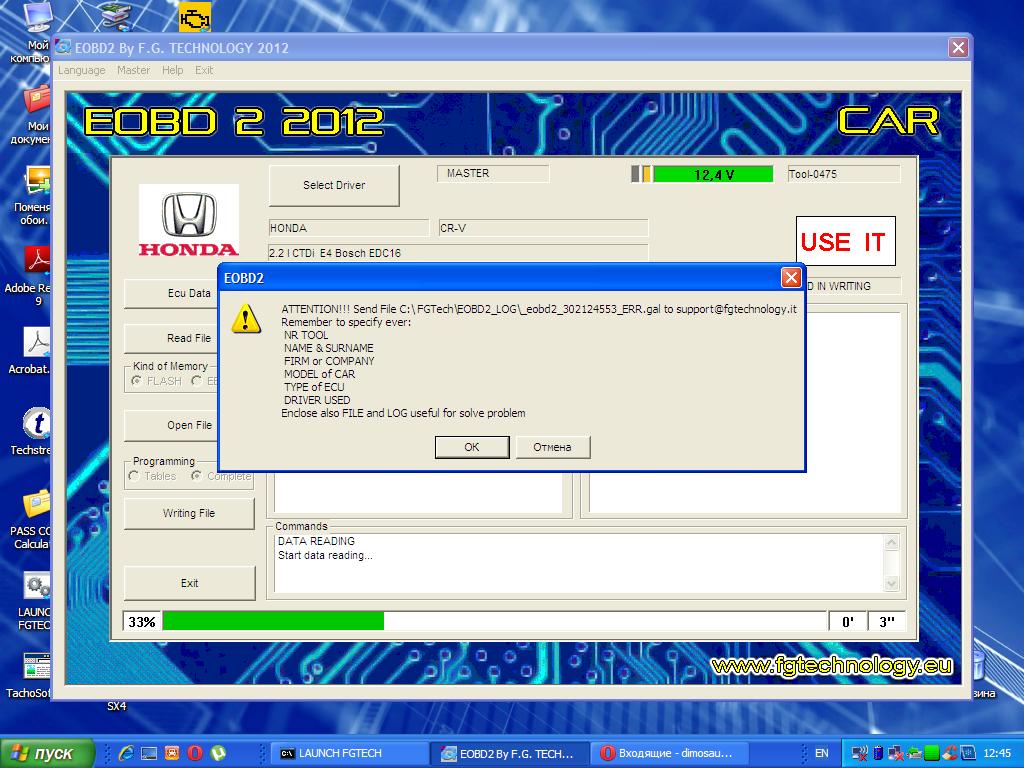Open the LAUNCH FGTECH desktop icon
Screen dimensions: 1024x768
(37, 585)
